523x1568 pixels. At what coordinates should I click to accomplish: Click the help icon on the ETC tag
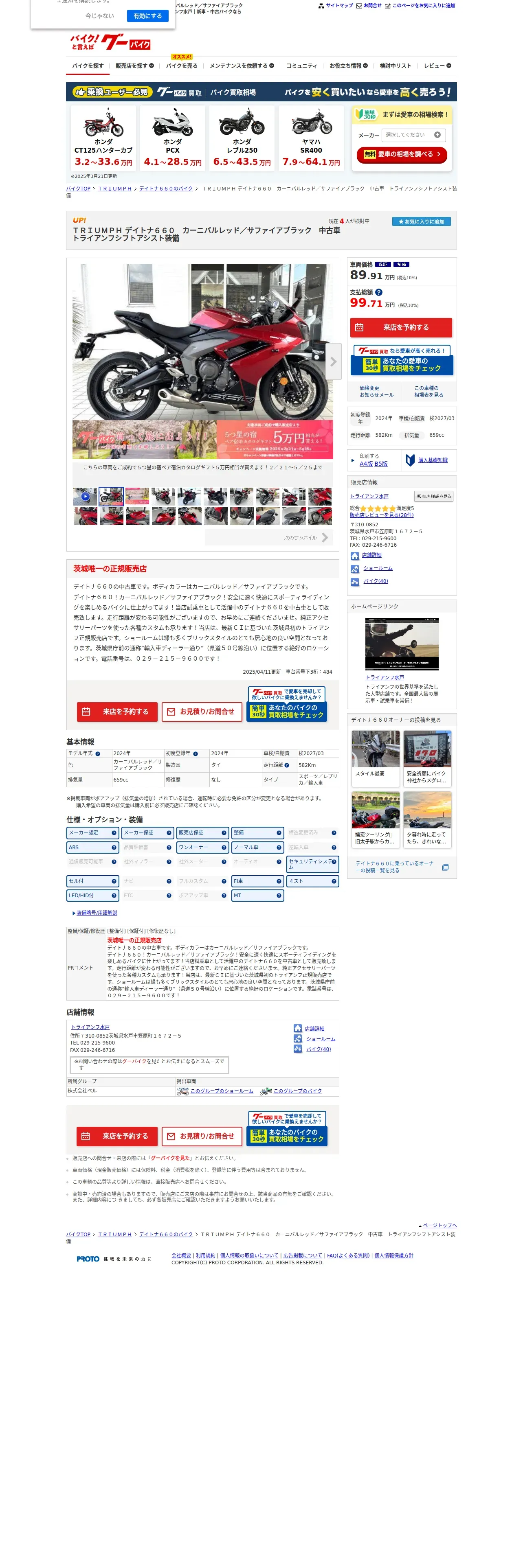pyautogui.click(x=169, y=896)
